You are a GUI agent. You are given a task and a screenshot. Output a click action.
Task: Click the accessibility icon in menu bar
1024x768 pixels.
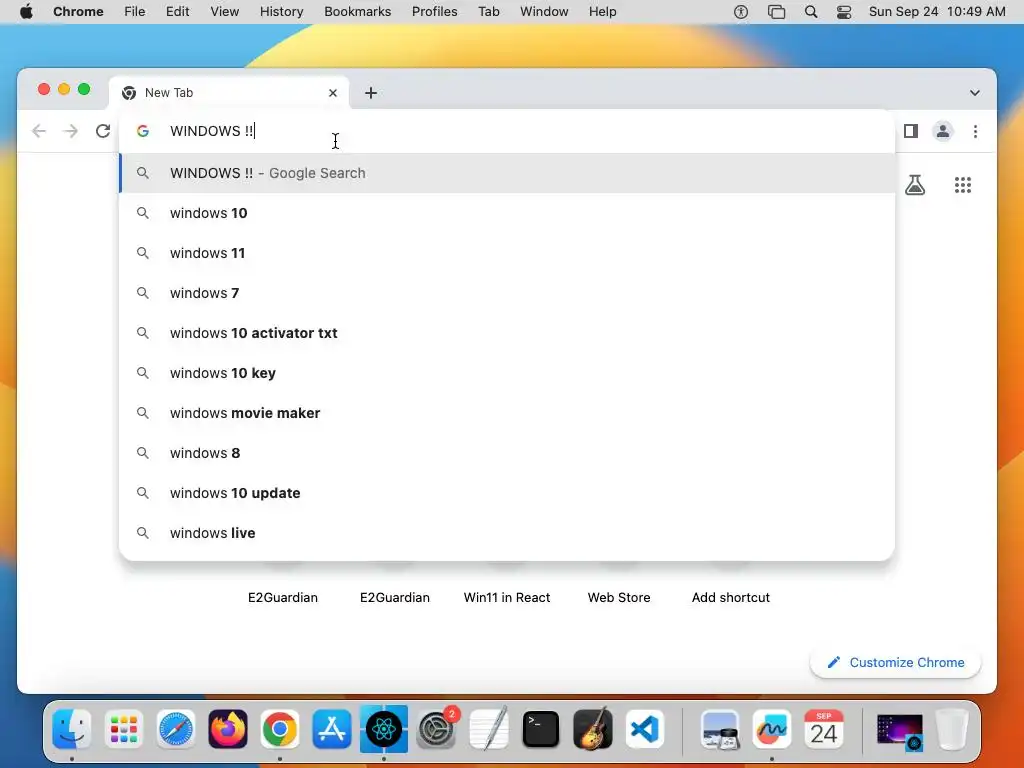pyautogui.click(x=741, y=12)
